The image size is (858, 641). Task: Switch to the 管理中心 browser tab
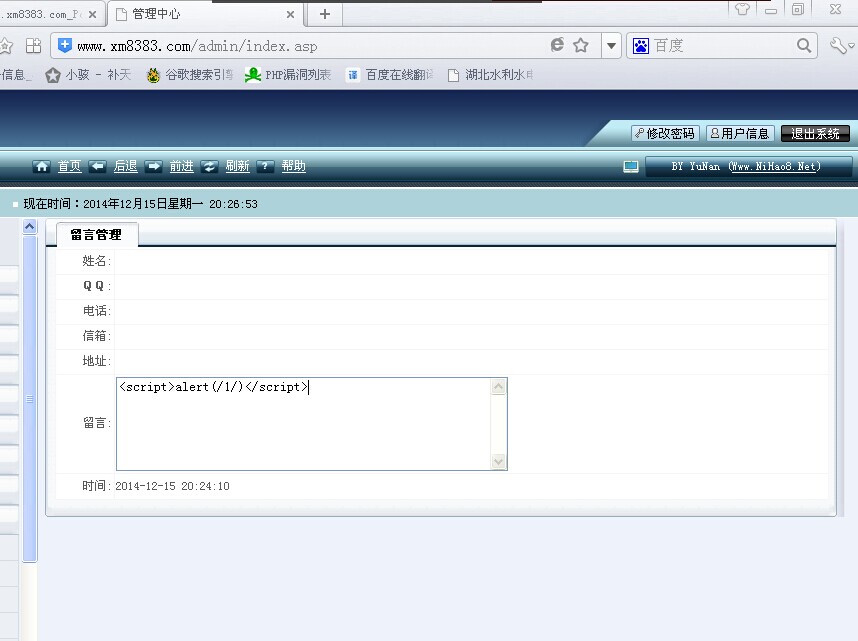point(205,14)
